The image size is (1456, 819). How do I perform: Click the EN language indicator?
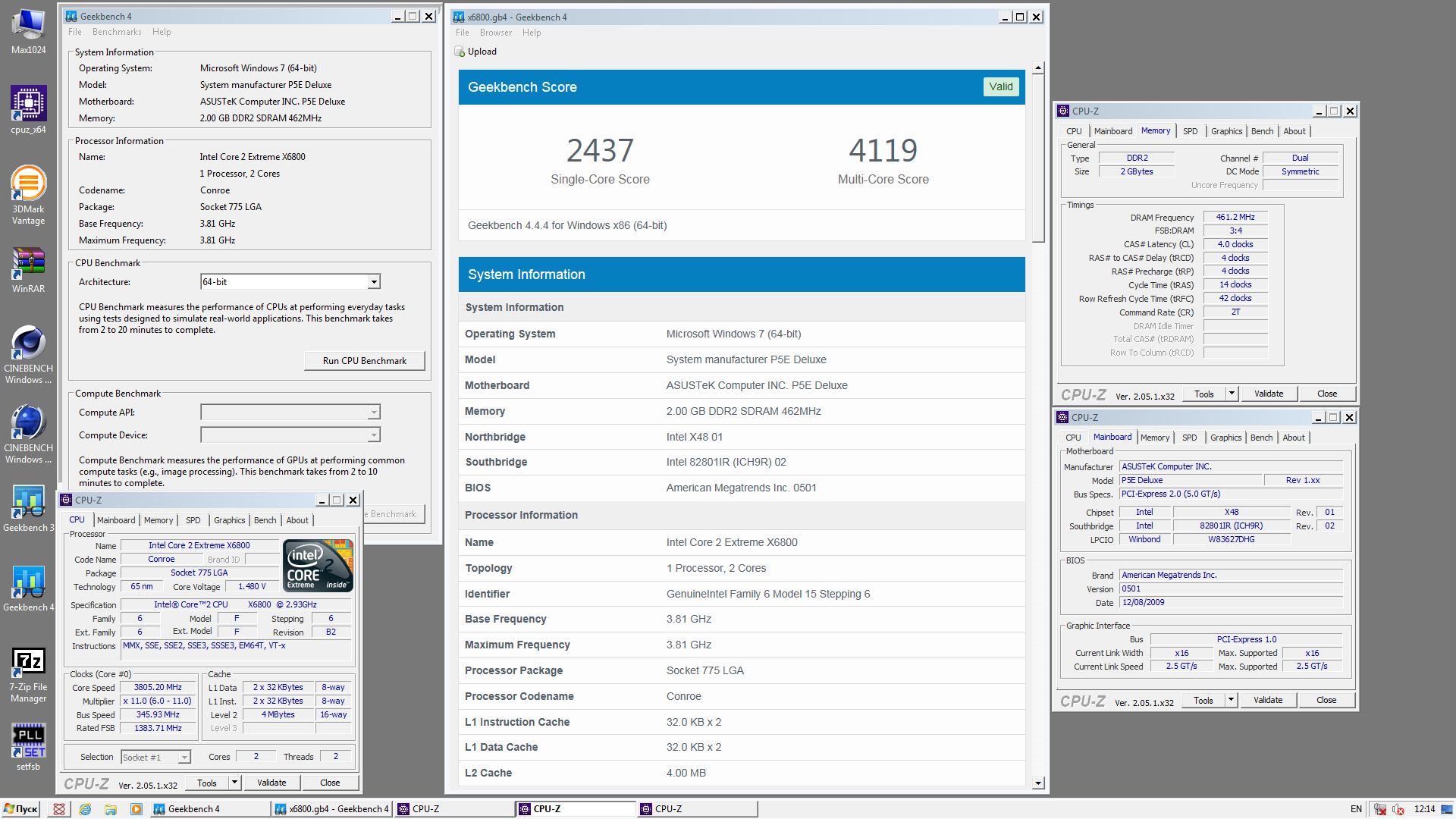click(1356, 809)
